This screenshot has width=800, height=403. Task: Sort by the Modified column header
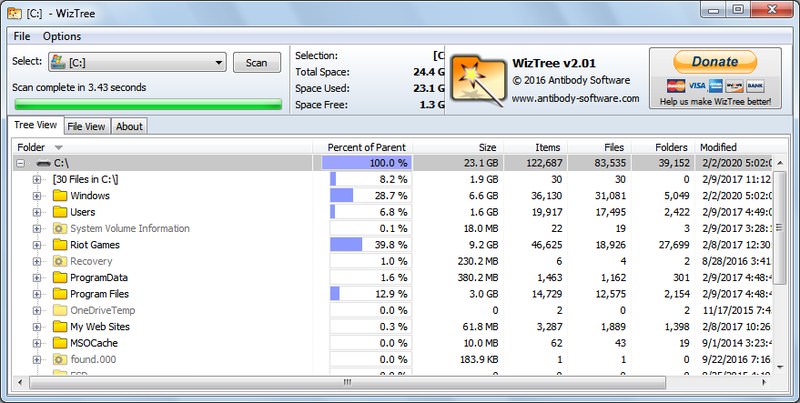coord(734,147)
